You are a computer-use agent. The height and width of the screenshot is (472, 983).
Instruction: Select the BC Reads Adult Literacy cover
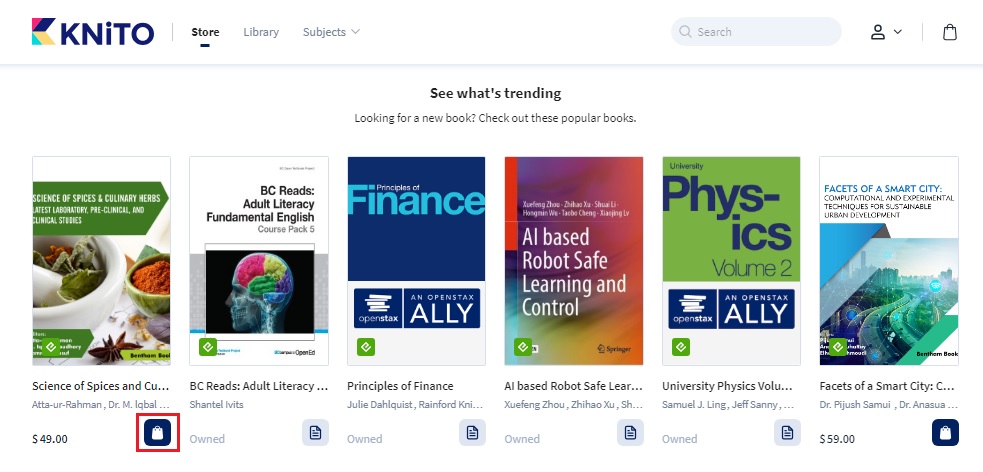point(258,260)
